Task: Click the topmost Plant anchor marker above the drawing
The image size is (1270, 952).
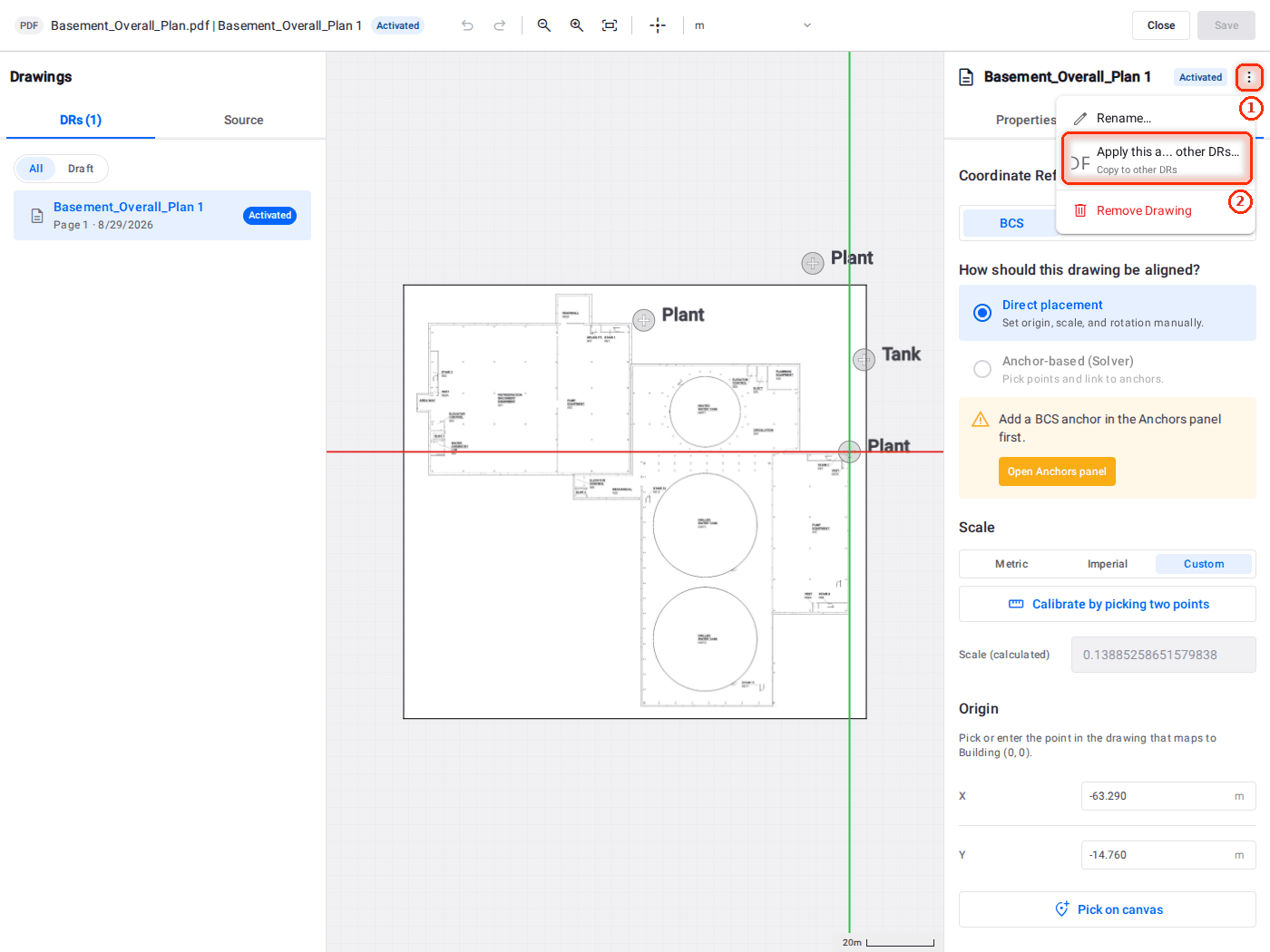Action: pos(813,263)
